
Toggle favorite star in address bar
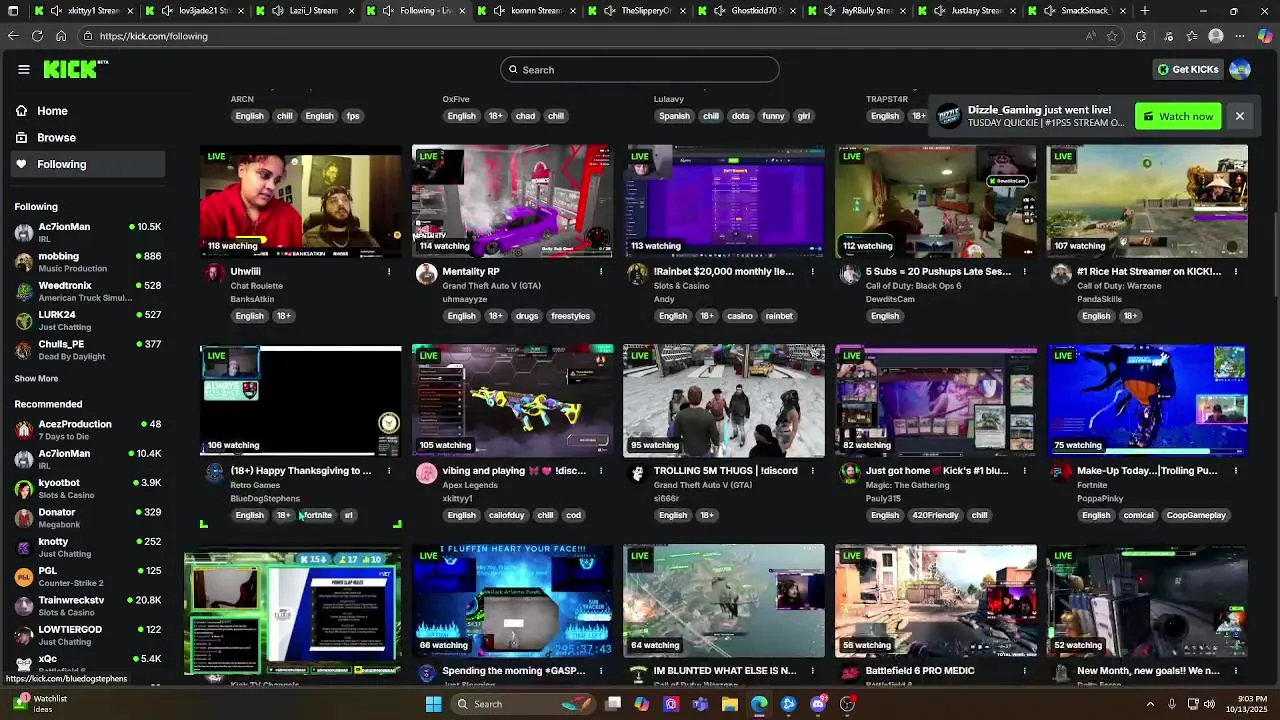click(x=1112, y=36)
